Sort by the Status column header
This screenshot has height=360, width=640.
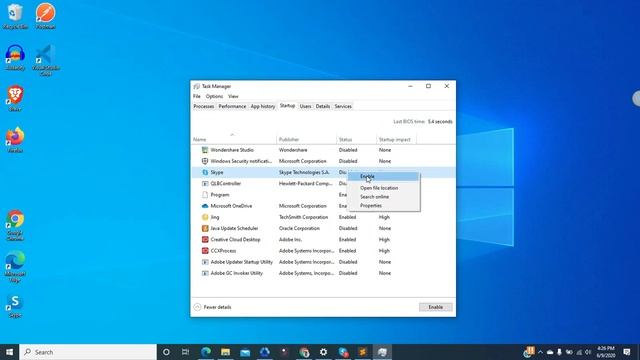point(356,139)
